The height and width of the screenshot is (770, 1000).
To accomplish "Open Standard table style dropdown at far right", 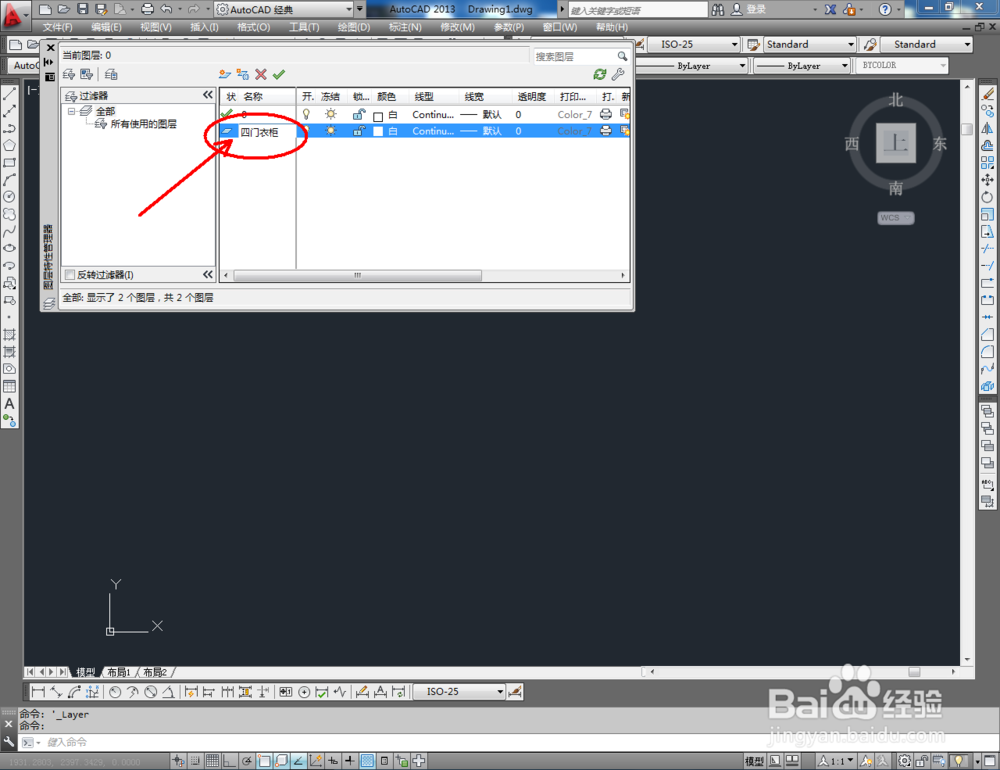I will point(967,44).
